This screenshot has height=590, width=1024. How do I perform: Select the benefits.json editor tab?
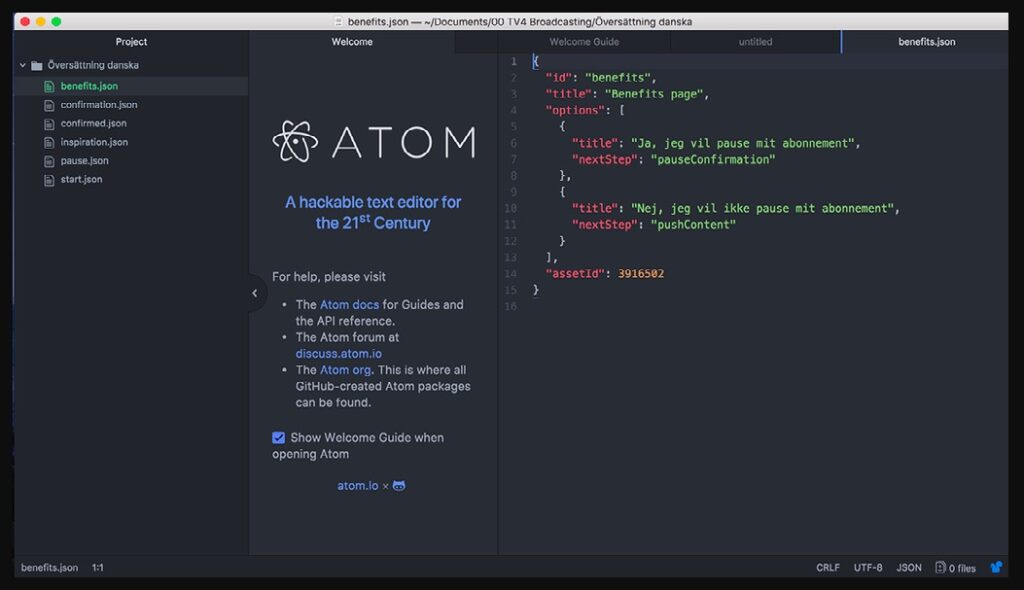[926, 42]
